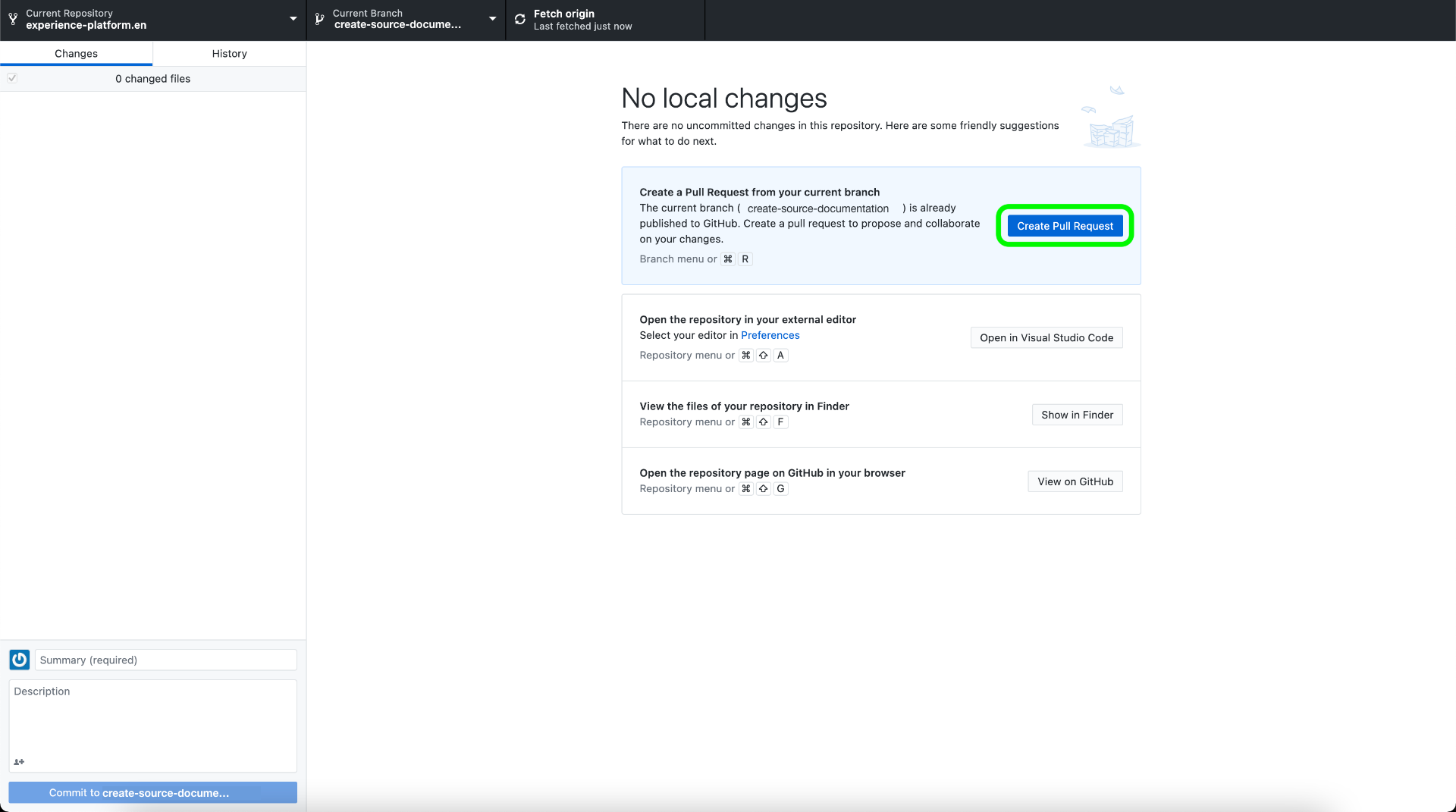
Task: Click the Create Pull Request button
Action: click(1065, 226)
